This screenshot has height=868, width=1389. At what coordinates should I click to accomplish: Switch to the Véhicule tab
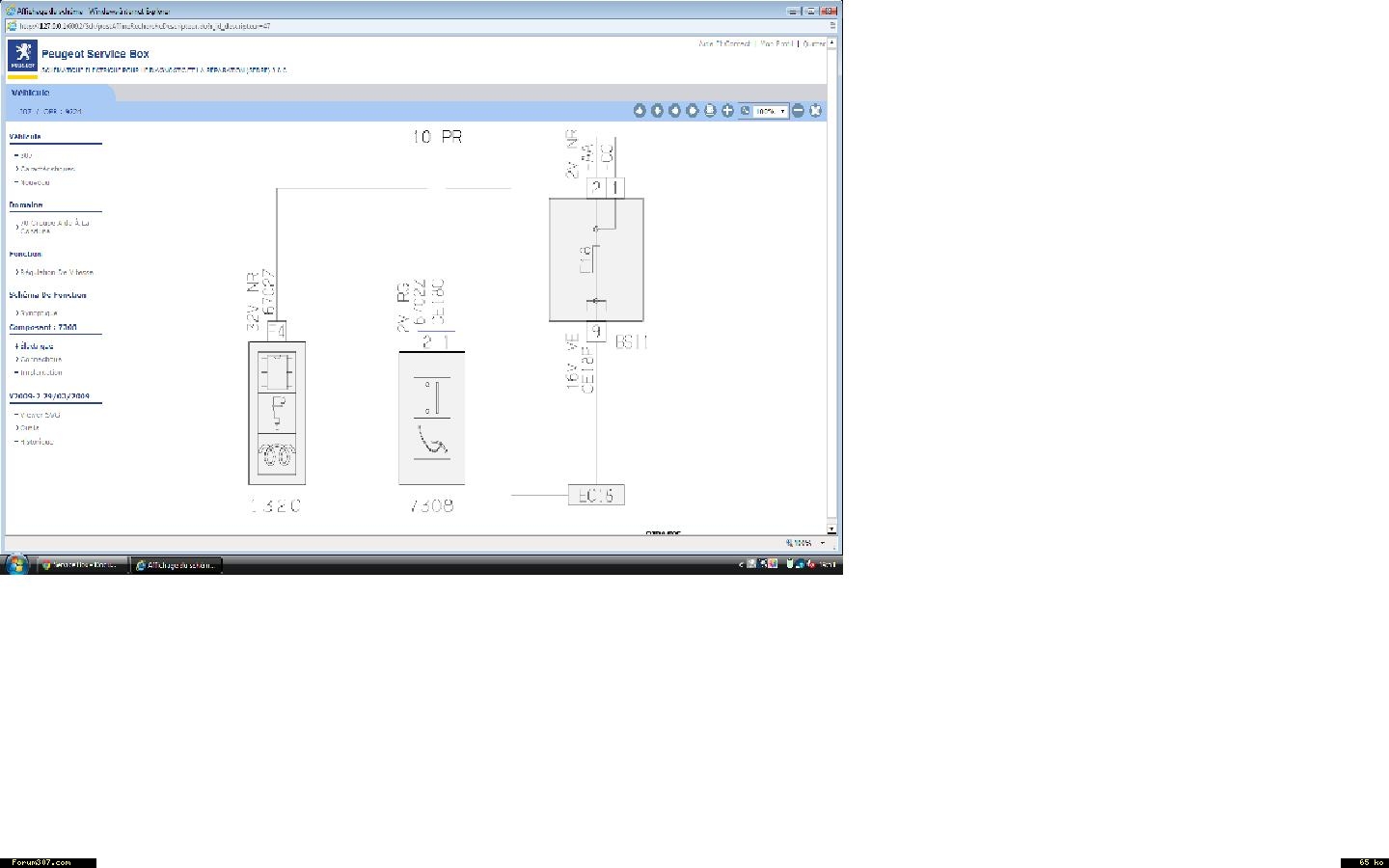31,93
